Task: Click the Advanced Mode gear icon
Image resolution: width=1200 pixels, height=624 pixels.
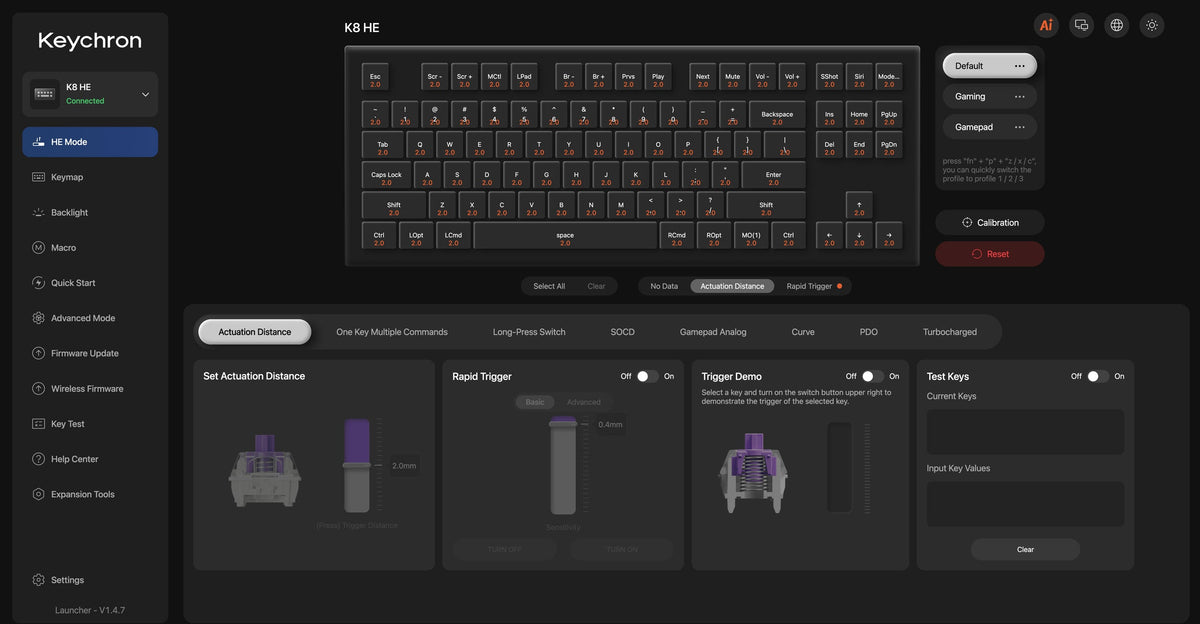Action: pos(38,318)
